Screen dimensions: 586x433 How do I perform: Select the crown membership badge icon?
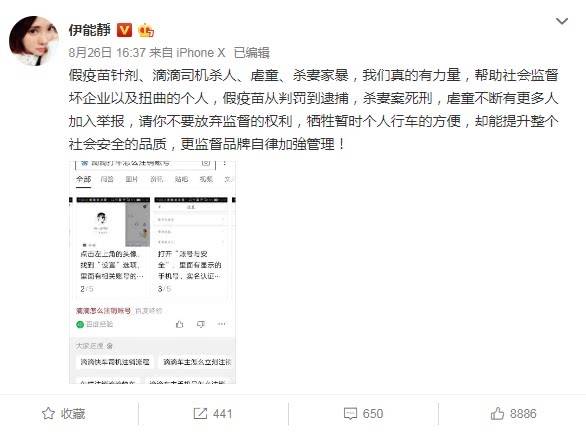[x=146, y=30]
